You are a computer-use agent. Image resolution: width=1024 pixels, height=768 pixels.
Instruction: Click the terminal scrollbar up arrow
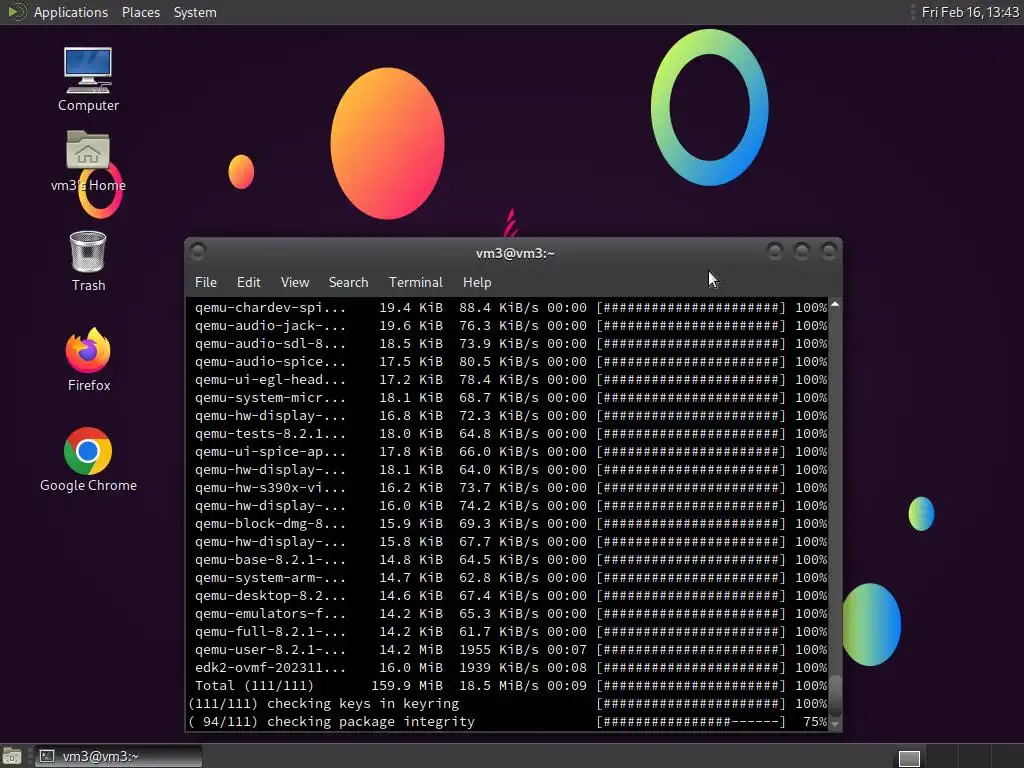point(835,304)
